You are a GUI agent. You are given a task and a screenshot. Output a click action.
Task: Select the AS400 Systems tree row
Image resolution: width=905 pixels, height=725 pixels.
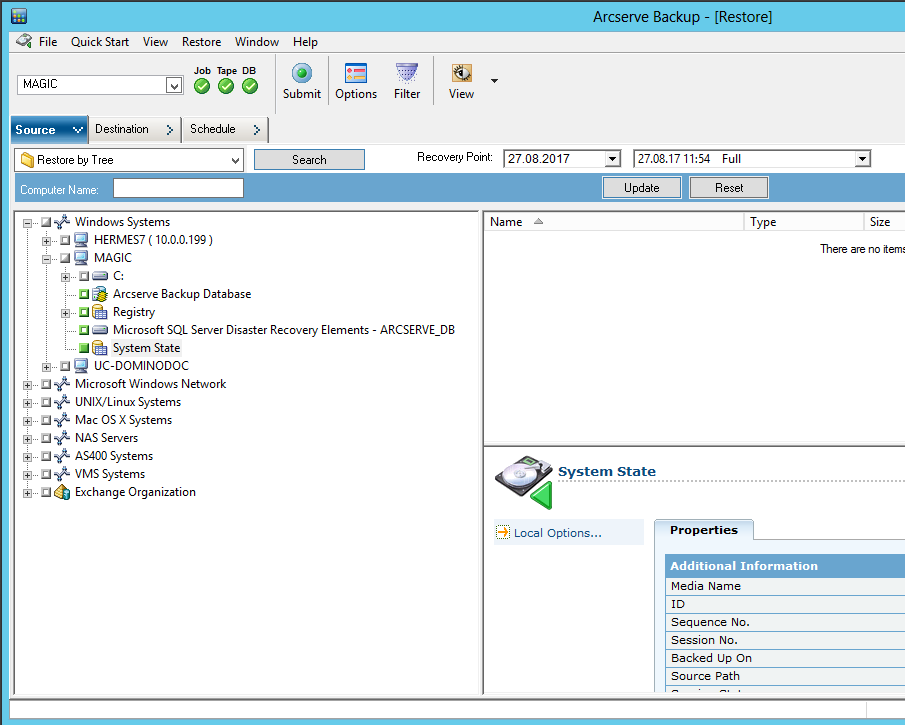[x=114, y=456]
